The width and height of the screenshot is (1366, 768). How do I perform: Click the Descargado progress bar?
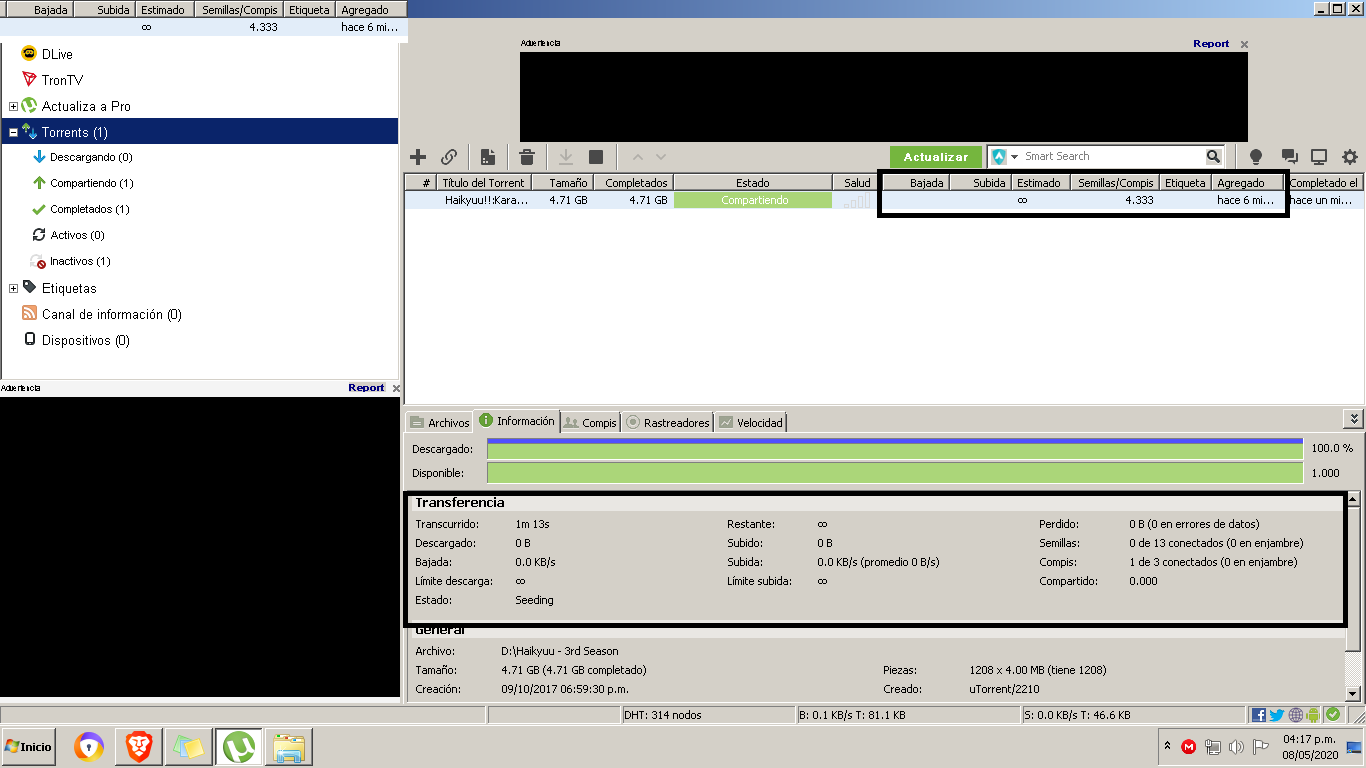[x=895, y=448]
